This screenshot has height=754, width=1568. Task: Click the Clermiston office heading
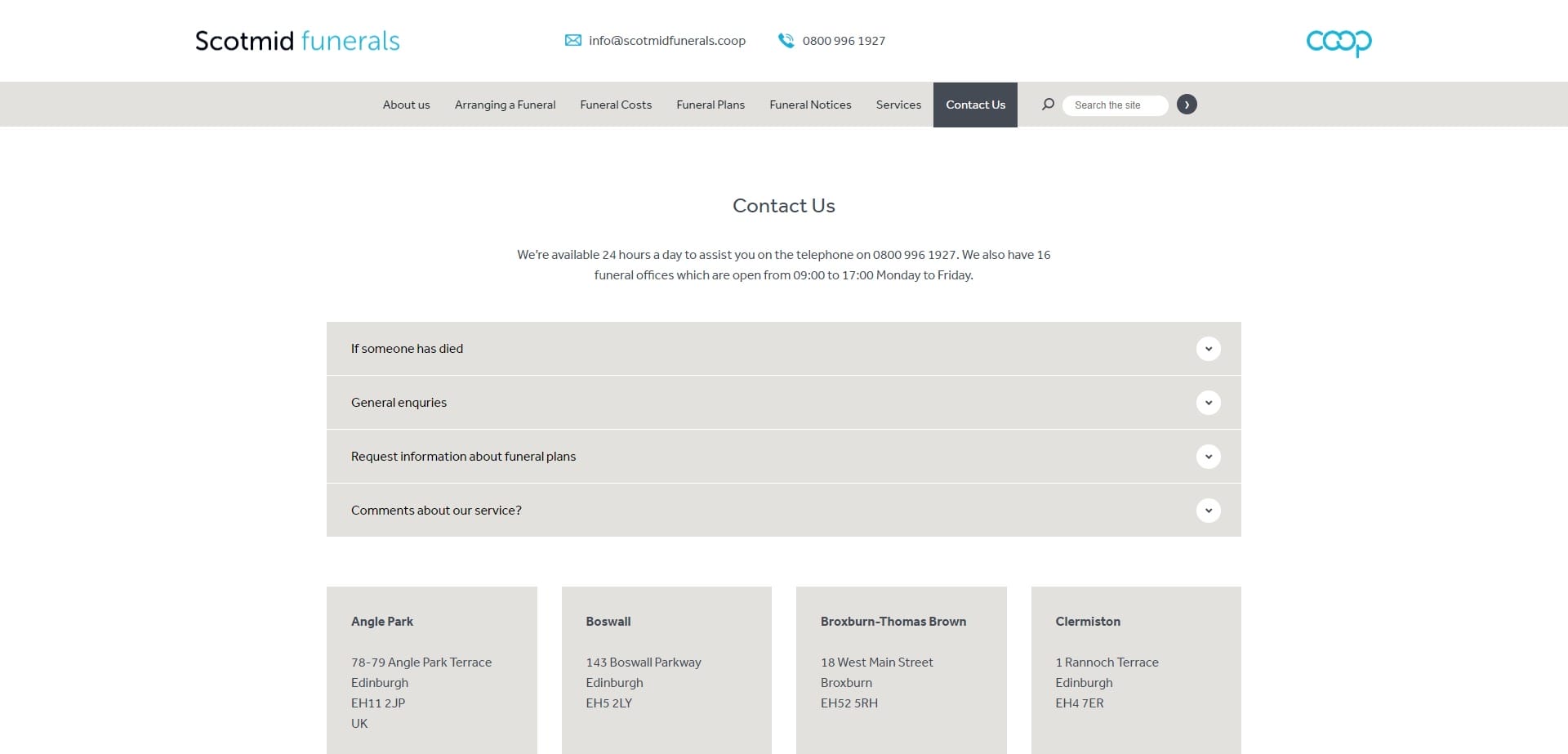pyautogui.click(x=1088, y=622)
